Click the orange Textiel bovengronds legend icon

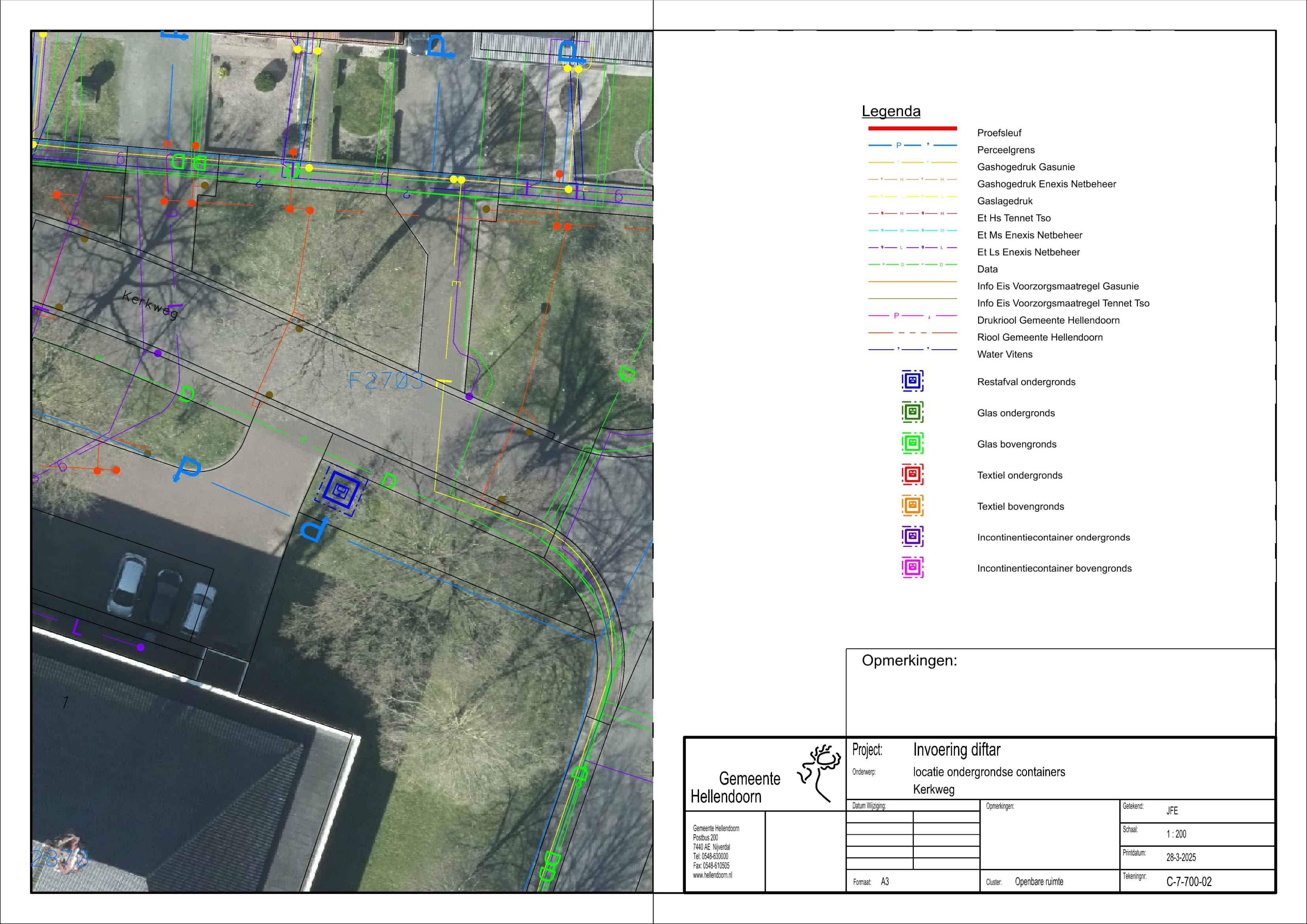click(x=912, y=505)
